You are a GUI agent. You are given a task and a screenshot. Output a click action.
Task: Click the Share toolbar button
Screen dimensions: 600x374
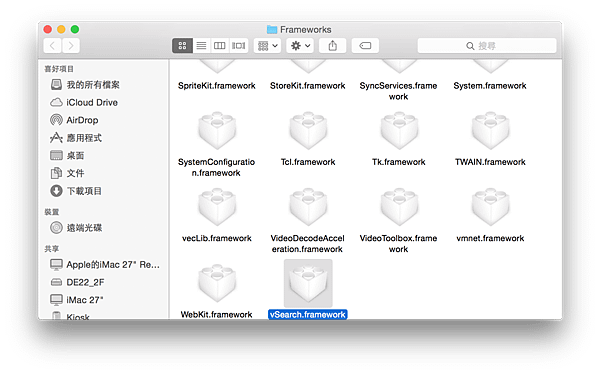tap(333, 46)
